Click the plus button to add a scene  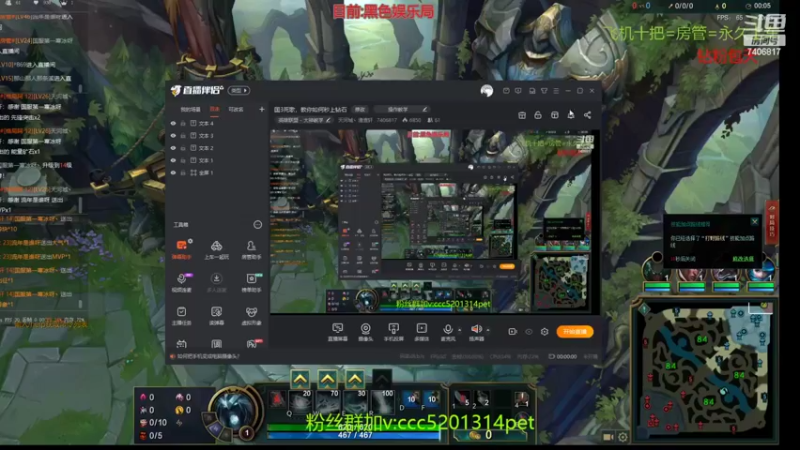pyautogui.click(x=262, y=109)
